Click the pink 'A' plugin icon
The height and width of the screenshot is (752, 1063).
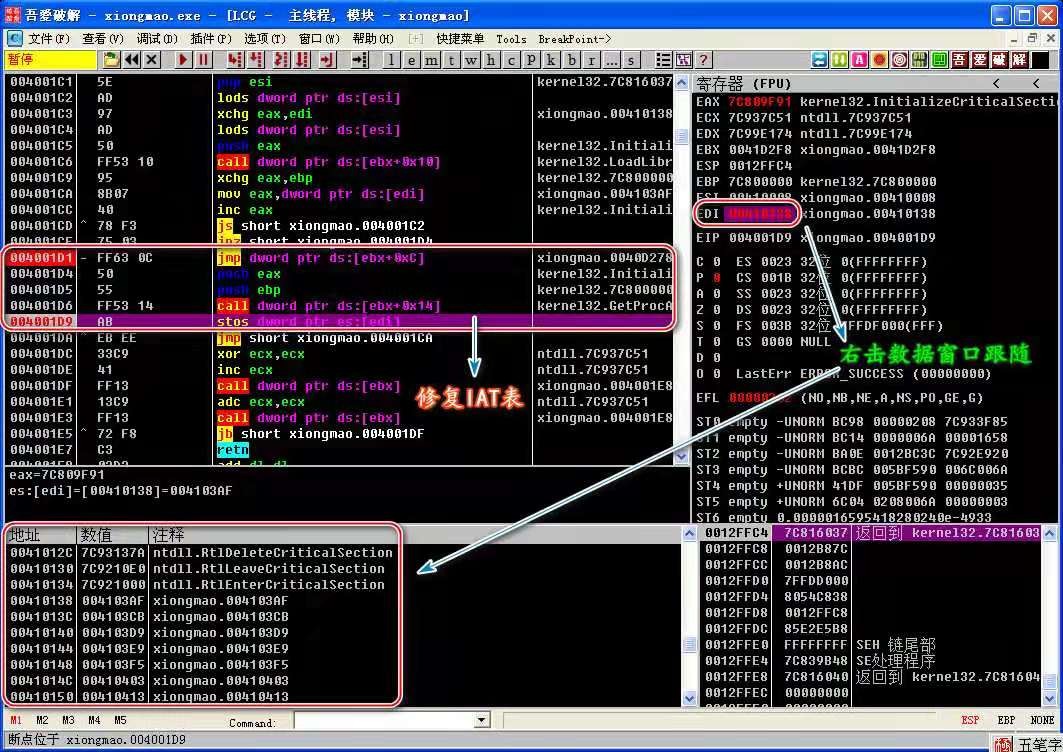pyautogui.click(x=860, y=60)
